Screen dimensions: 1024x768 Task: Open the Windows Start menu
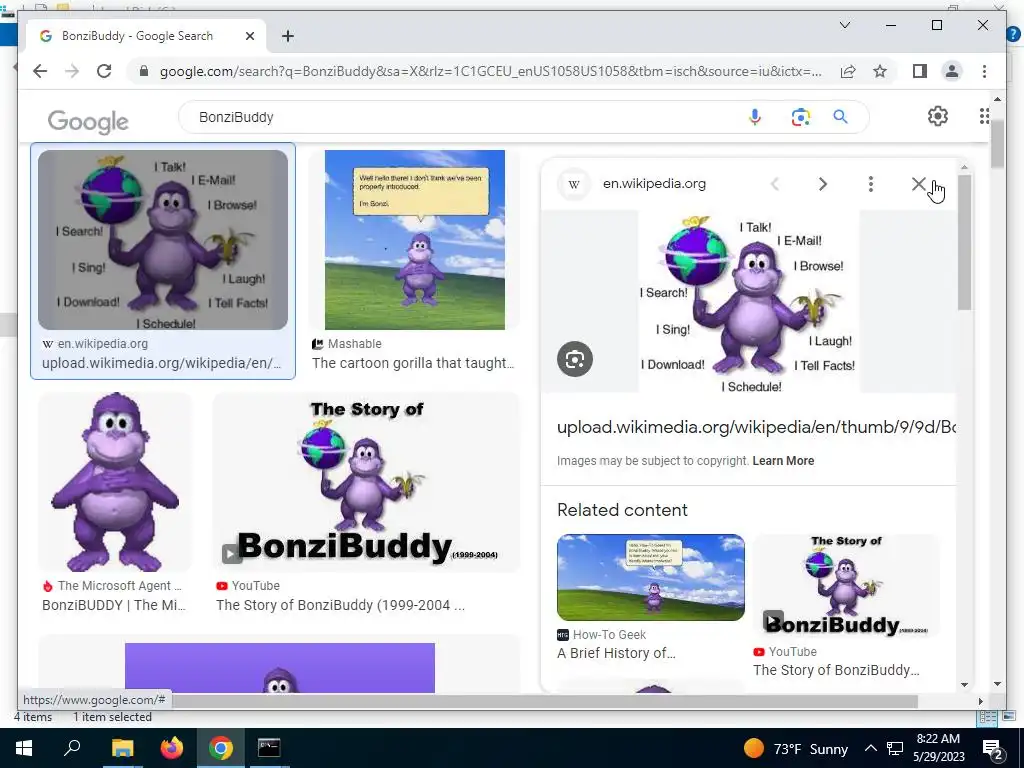[x=24, y=748]
